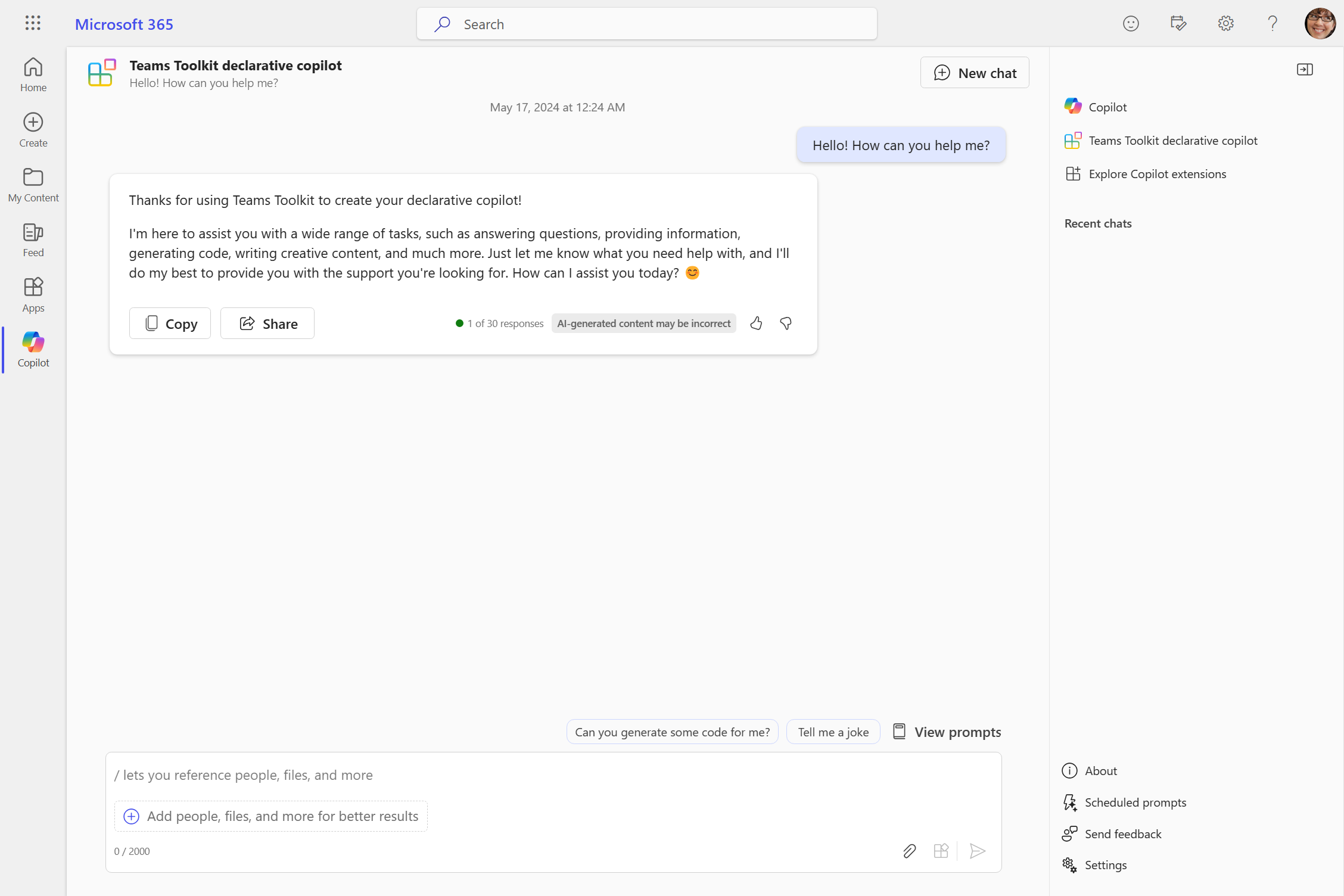Expand the View prompts menu
This screenshot has height=896, width=1344.
[946, 731]
